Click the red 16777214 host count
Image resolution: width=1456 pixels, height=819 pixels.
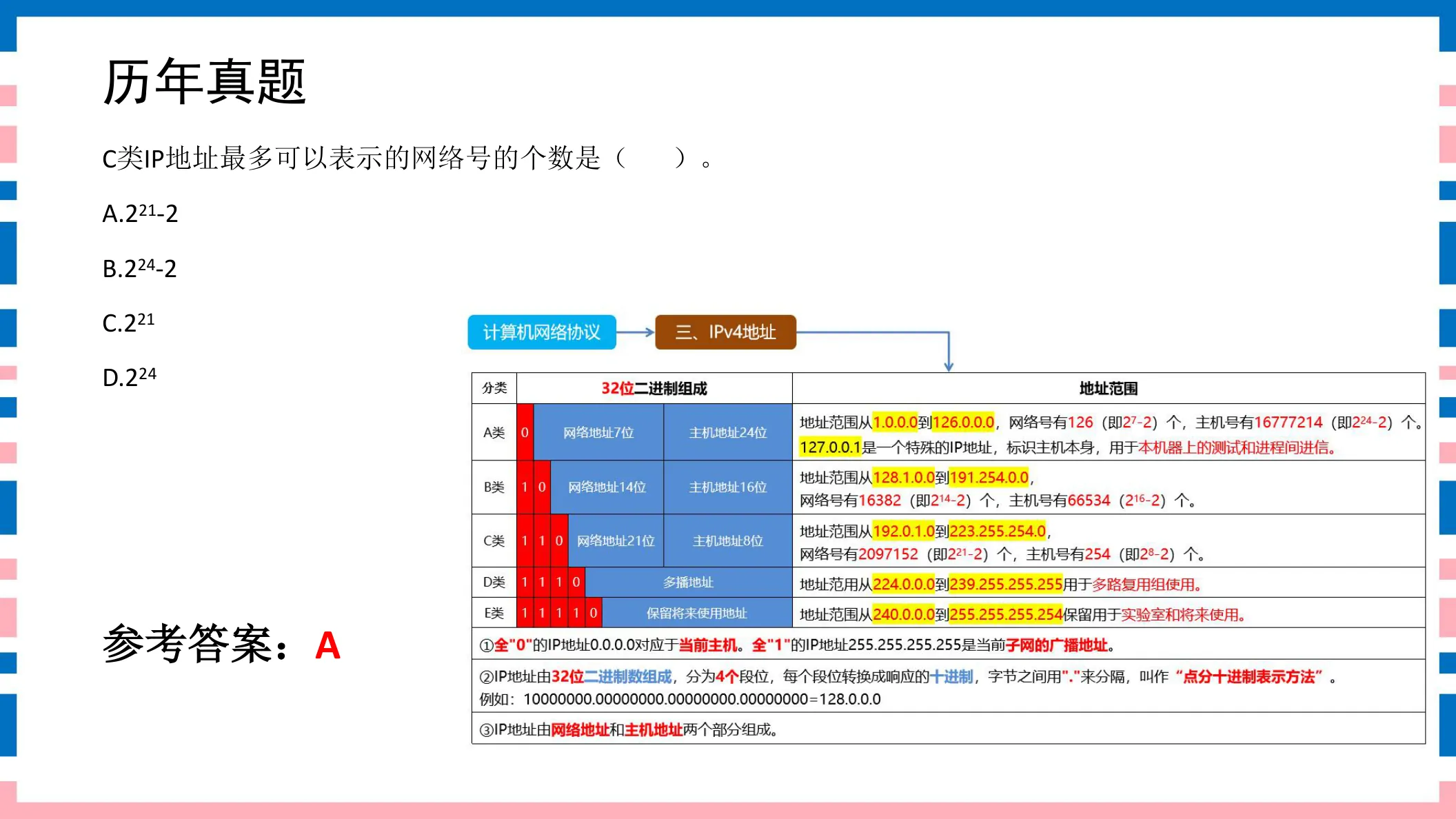pyautogui.click(x=1288, y=422)
